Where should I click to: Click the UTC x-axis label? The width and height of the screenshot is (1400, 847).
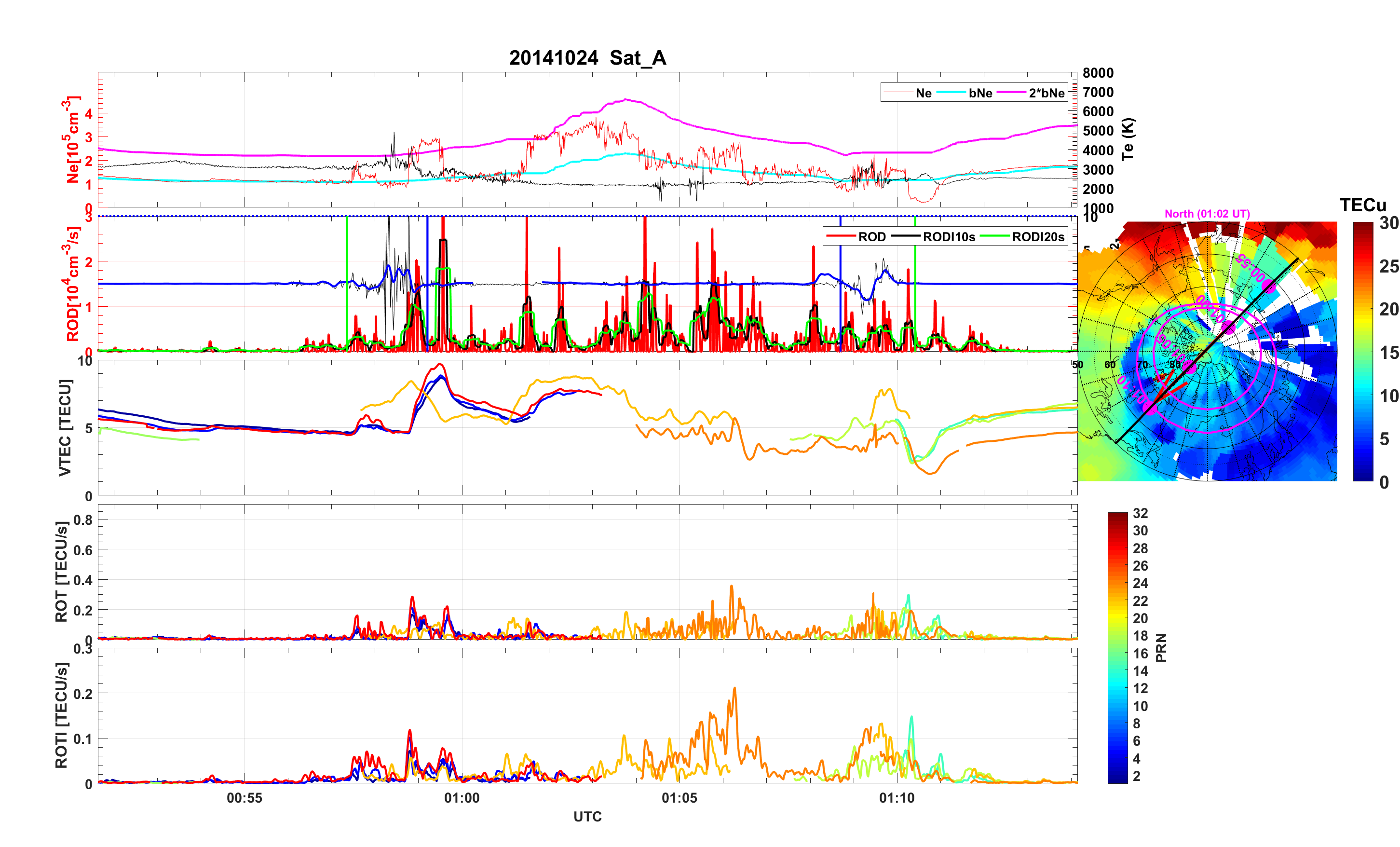(587, 817)
